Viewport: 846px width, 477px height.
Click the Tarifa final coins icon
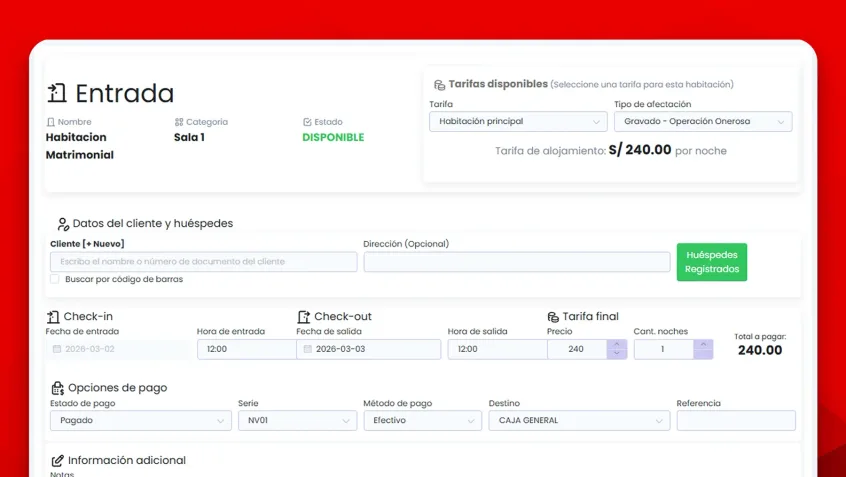pyautogui.click(x=553, y=317)
